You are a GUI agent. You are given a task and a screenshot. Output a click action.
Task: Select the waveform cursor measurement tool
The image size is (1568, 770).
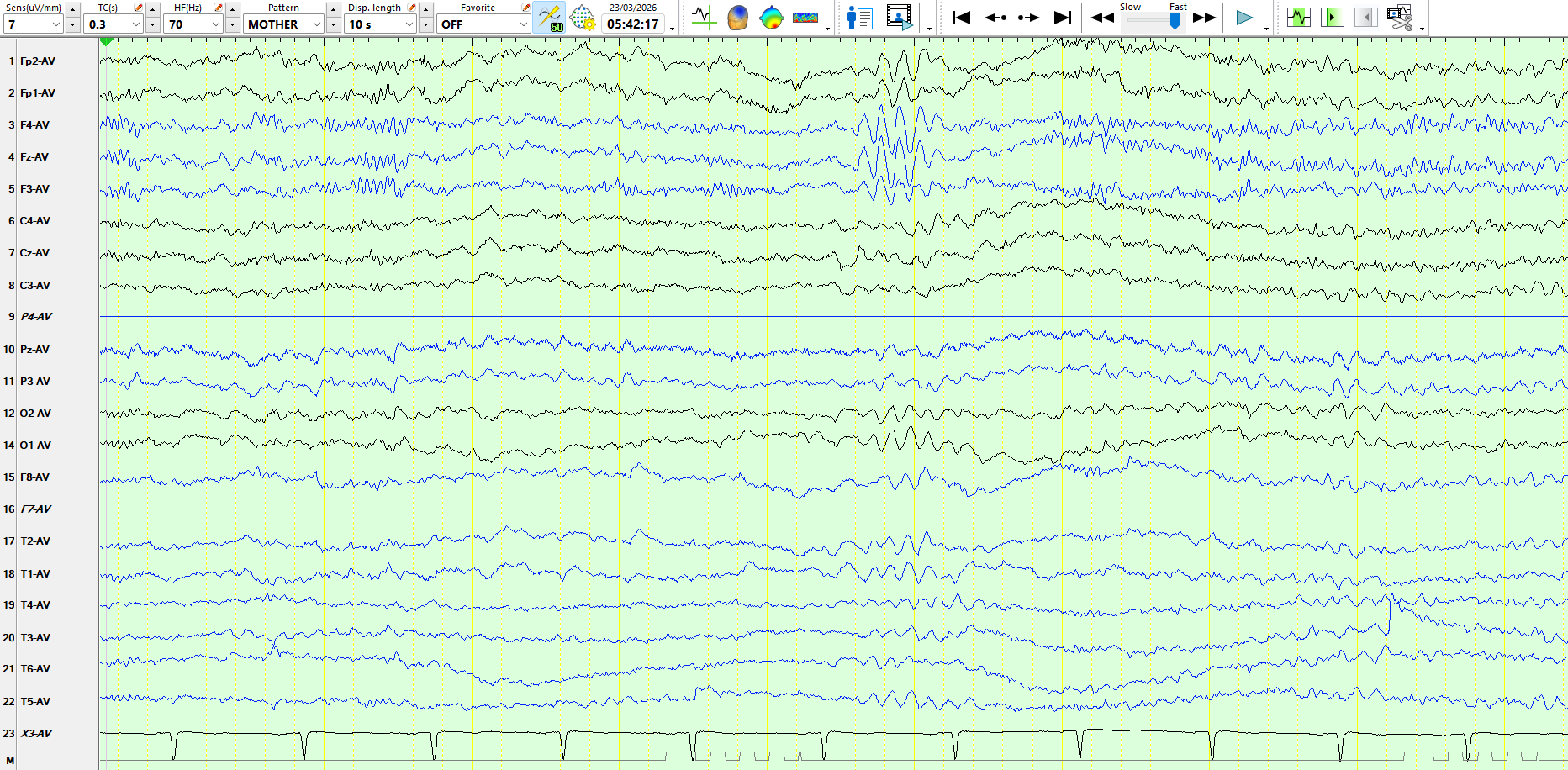pyautogui.click(x=704, y=18)
